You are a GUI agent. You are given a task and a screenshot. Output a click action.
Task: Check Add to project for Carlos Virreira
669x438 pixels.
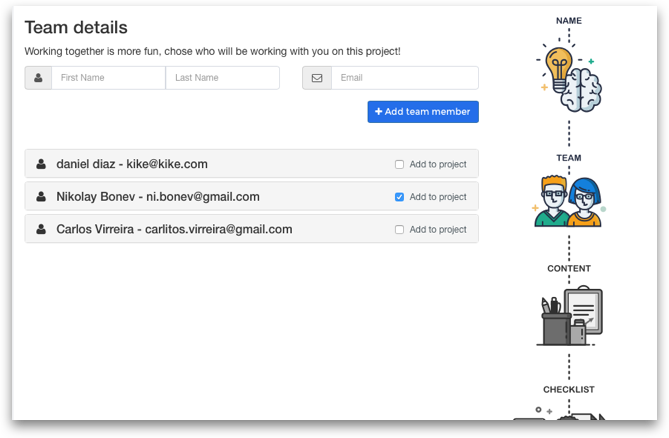pyautogui.click(x=399, y=229)
